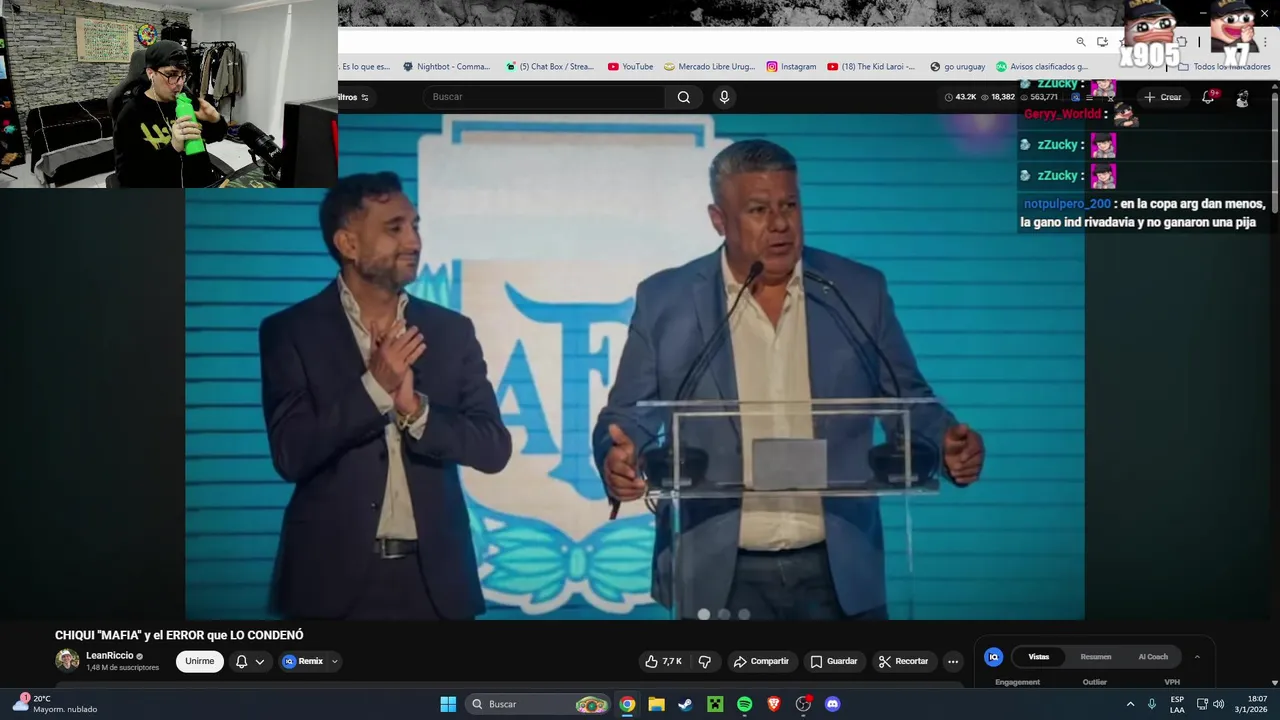Switch to the Vistas tab
The image size is (1280, 720).
point(1039,657)
